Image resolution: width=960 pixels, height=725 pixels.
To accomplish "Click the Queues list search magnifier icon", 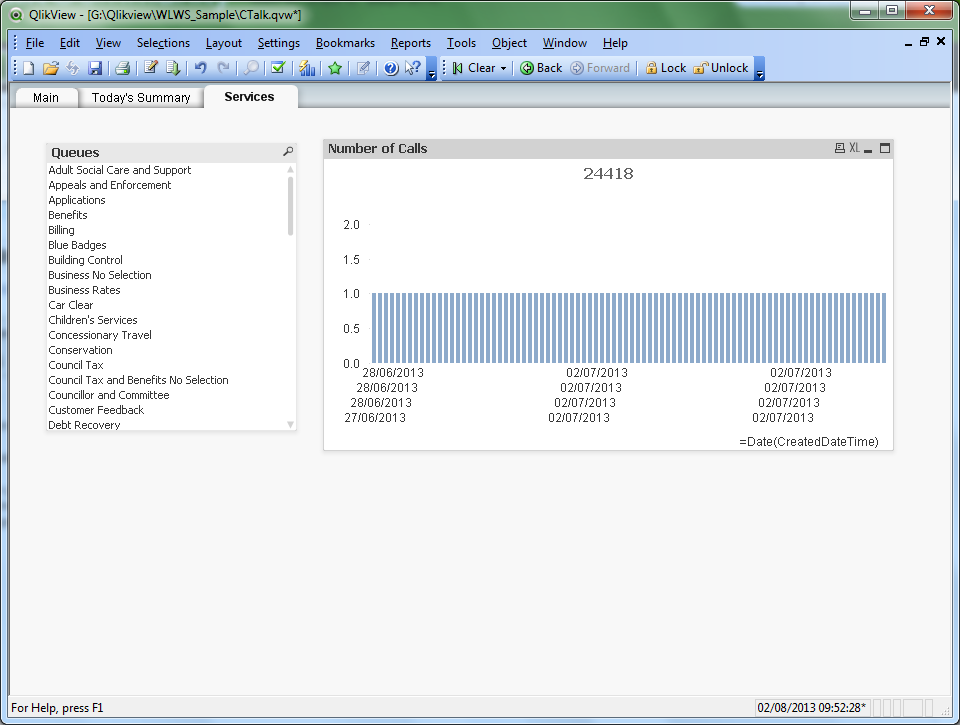I will 288,152.
